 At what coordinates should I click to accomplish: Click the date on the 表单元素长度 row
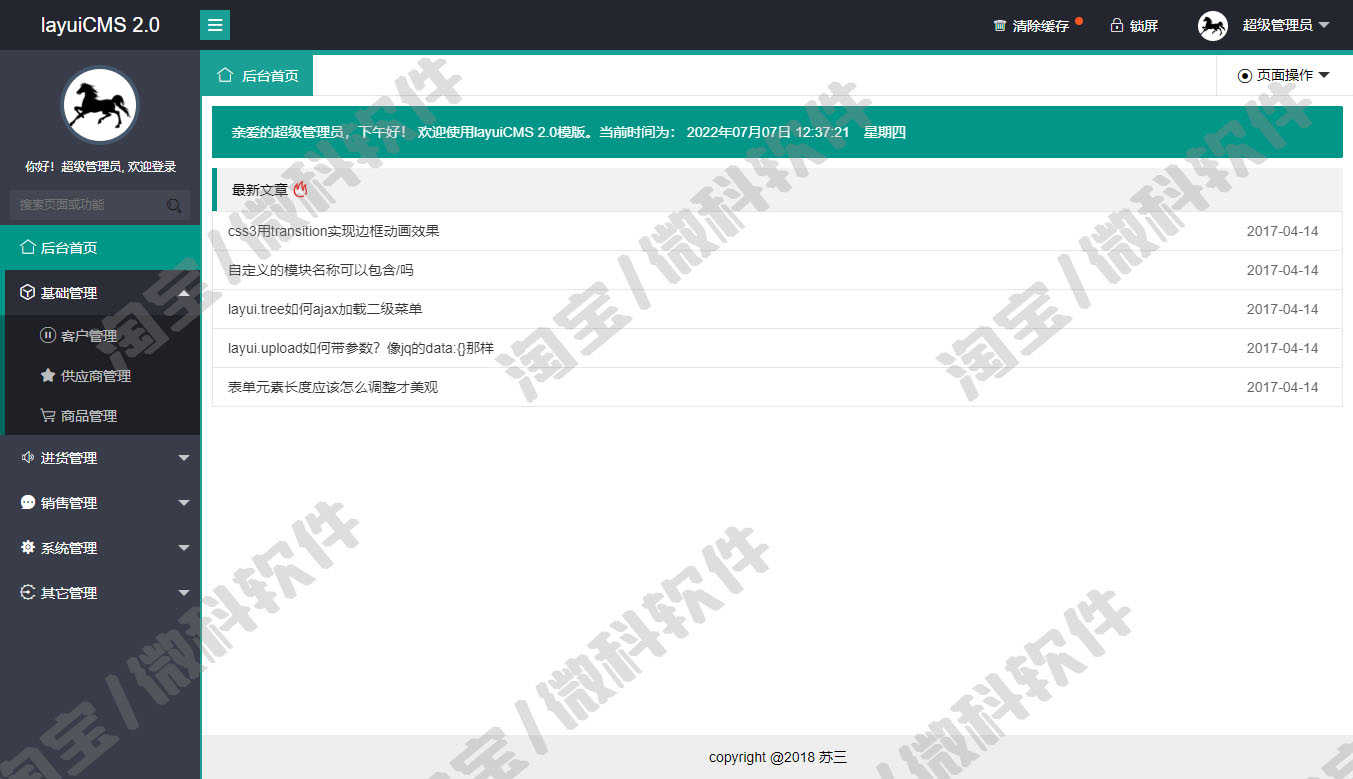1282,387
